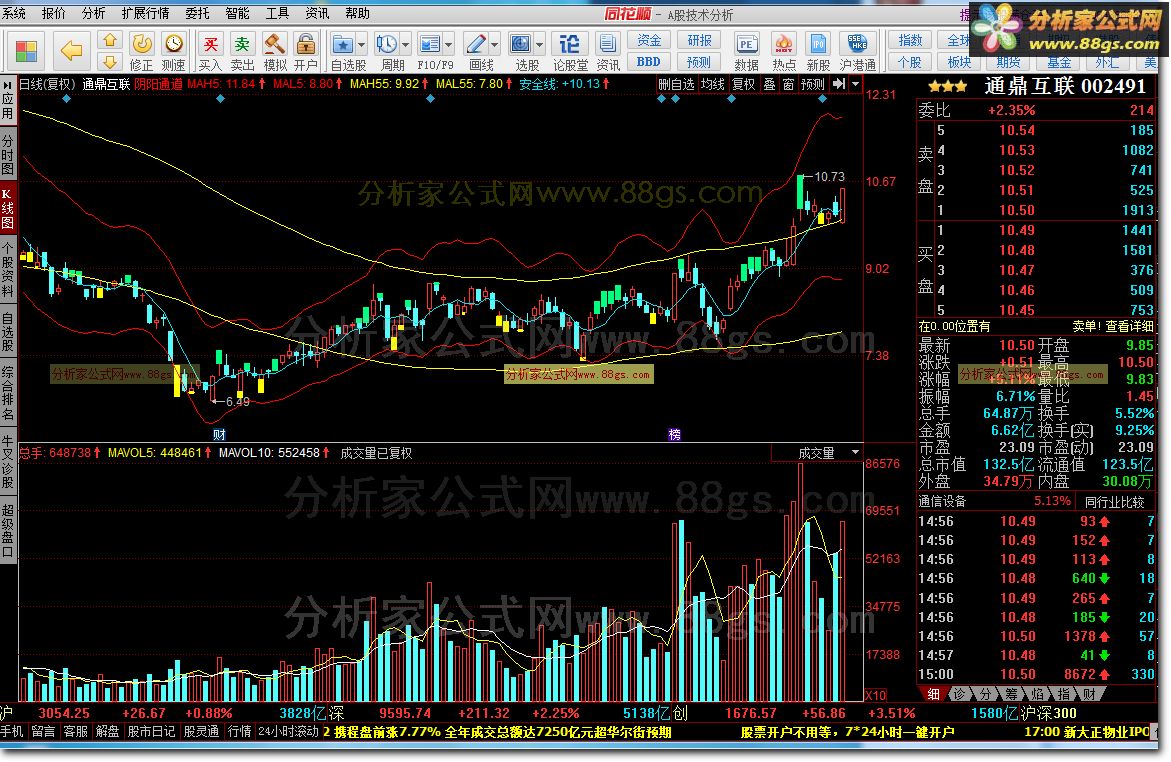The width and height of the screenshot is (1171, 762).
Task: Select the 综合排名 sidebar tab
Action: 7,394
